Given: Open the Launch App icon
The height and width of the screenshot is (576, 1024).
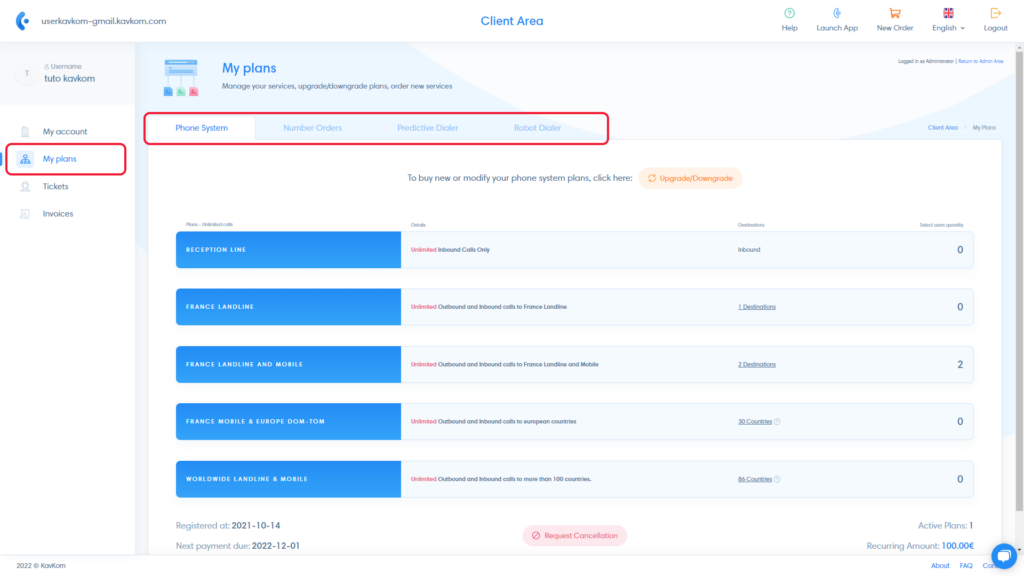Looking at the screenshot, I should 837,13.
